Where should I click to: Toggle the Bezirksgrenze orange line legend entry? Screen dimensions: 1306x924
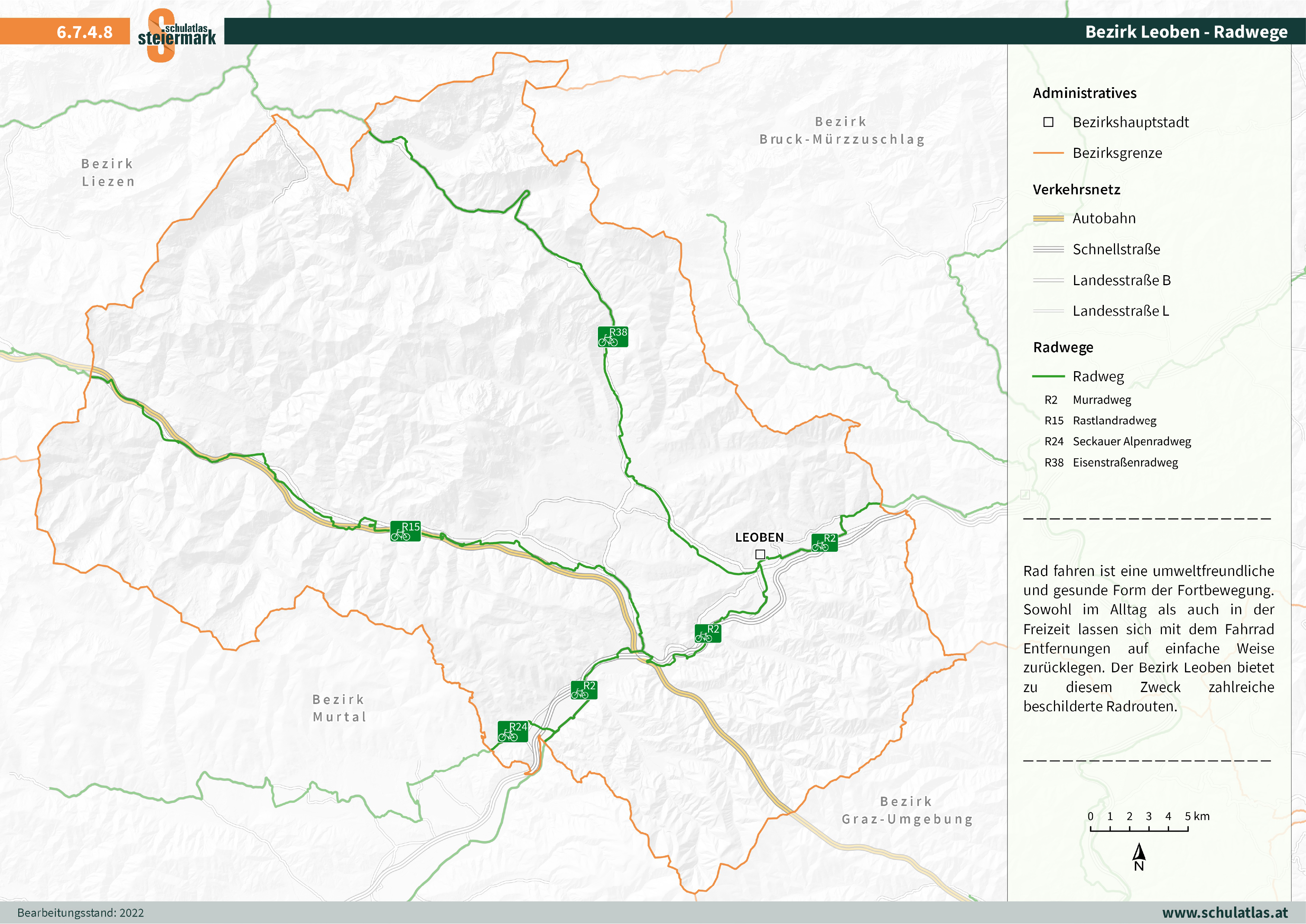pos(1049,153)
